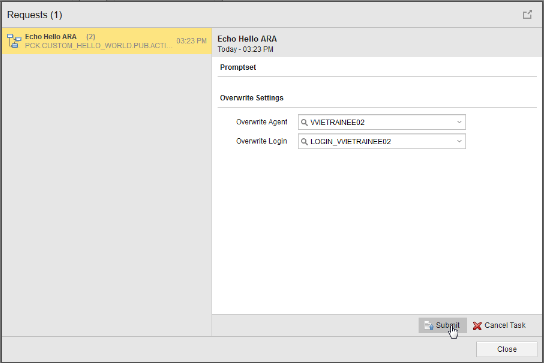
Task: Click the (2) count beside Echo Hello ARA
Action: (x=91, y=36)
